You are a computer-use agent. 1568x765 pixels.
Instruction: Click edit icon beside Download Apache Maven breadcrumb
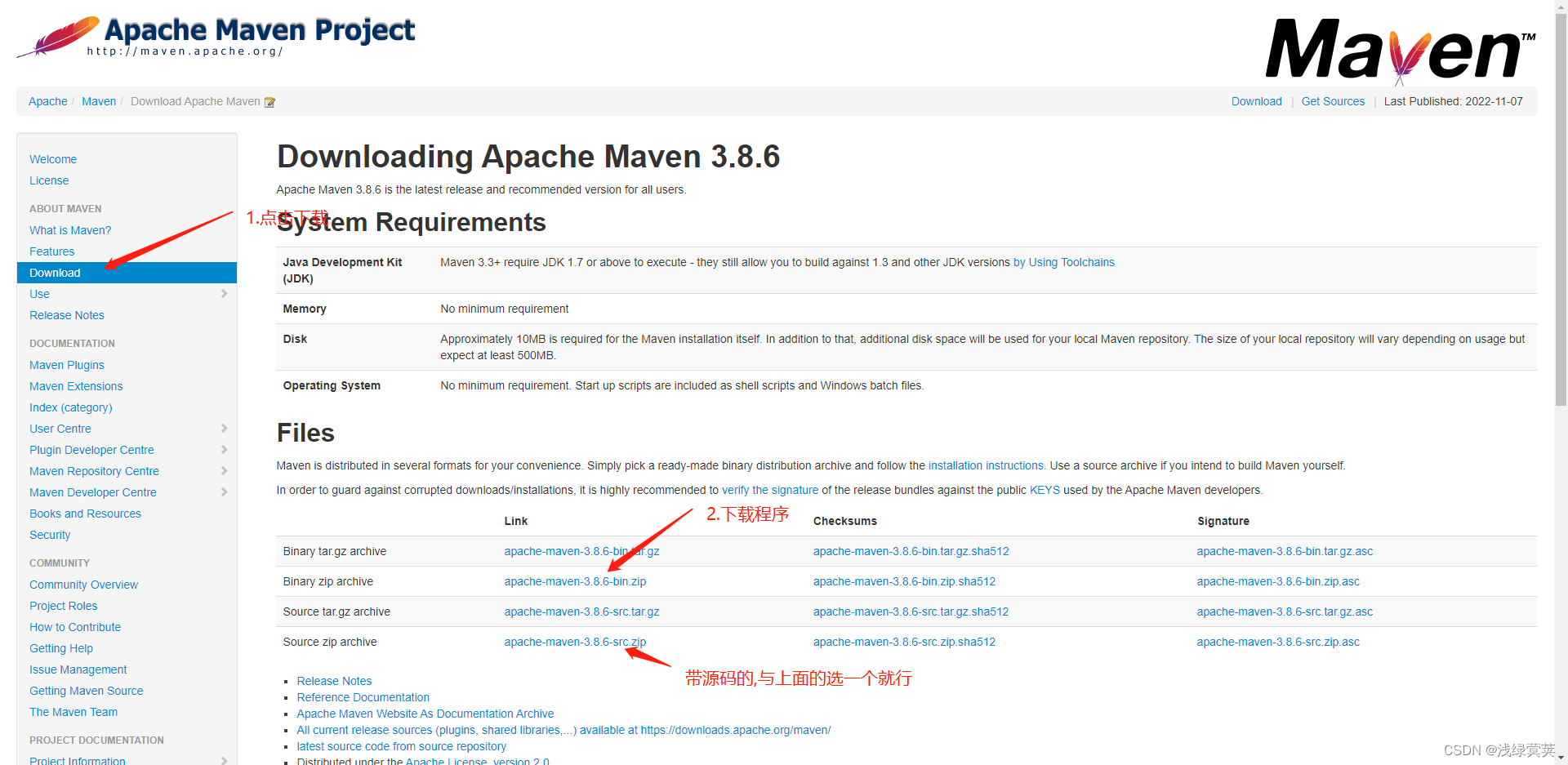269,102
